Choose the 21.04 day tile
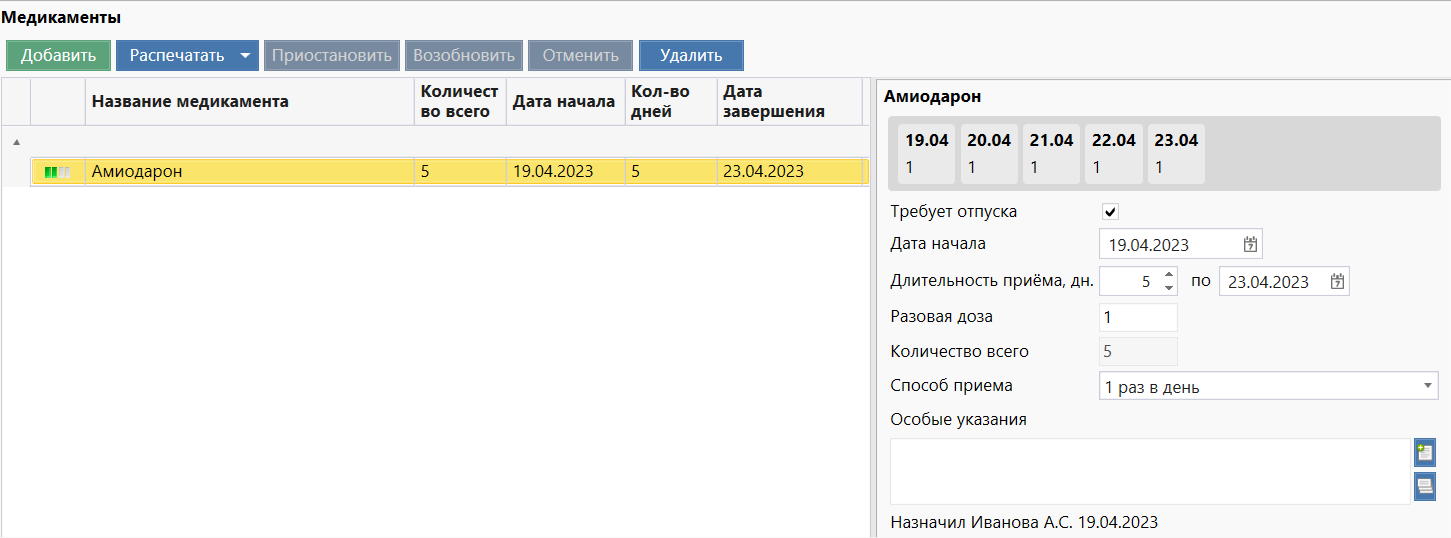This screenshot has height=538, width=1451. click(x=1051, y=153)
